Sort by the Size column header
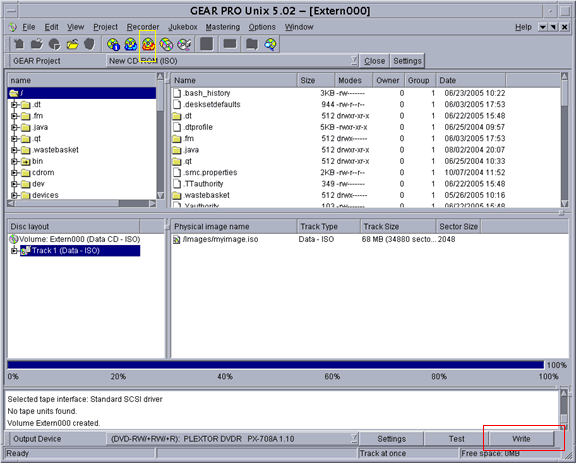Screen dimensions: 576x463 pyautogui.click(x=316, y=80)
